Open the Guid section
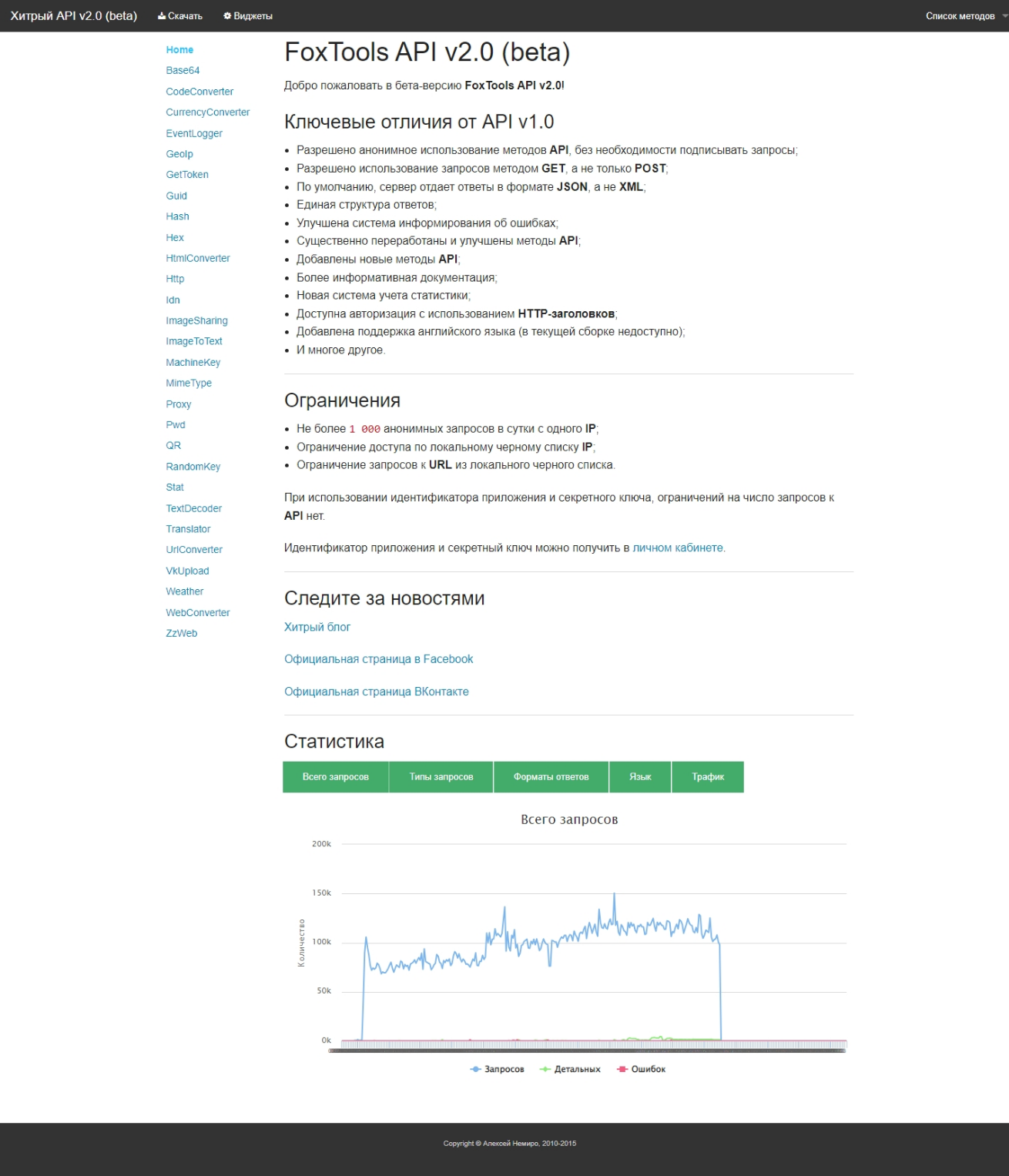This screenshot has height=1176, width=1009. [x=176, y=196]
